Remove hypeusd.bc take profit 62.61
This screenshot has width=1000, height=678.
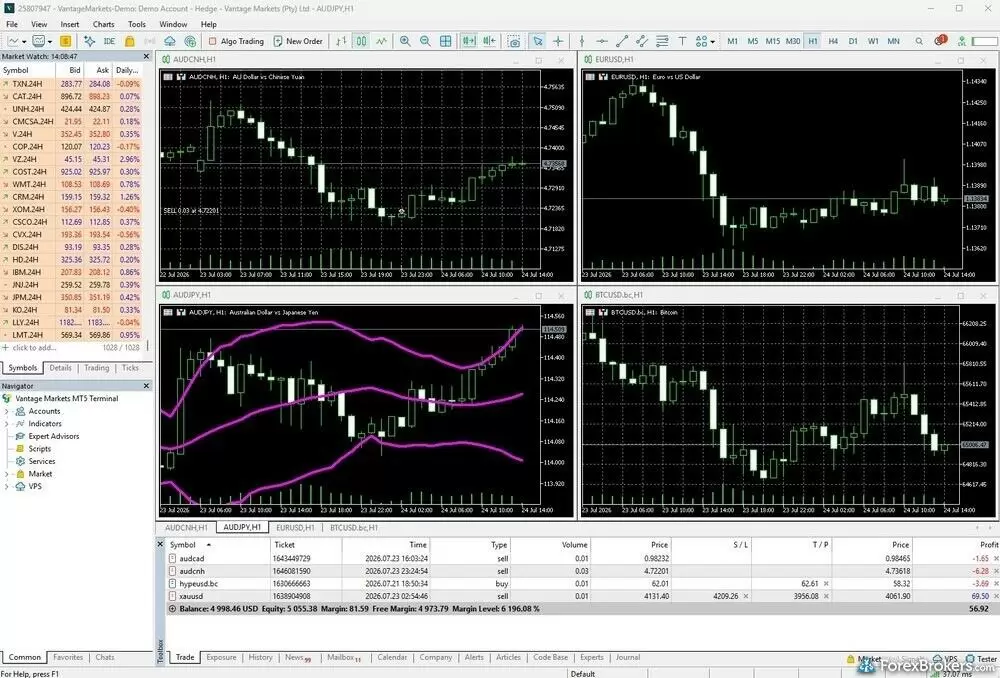(x=826, y=584)
